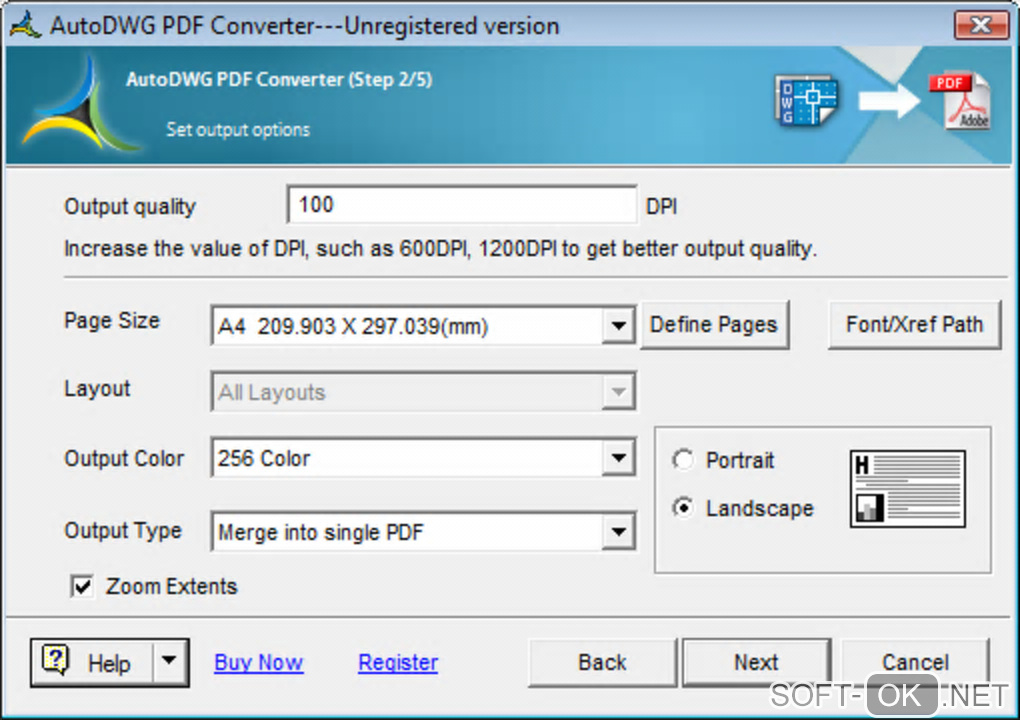
Task: Open the Define Pages dialog
Action: coord(714,325)
